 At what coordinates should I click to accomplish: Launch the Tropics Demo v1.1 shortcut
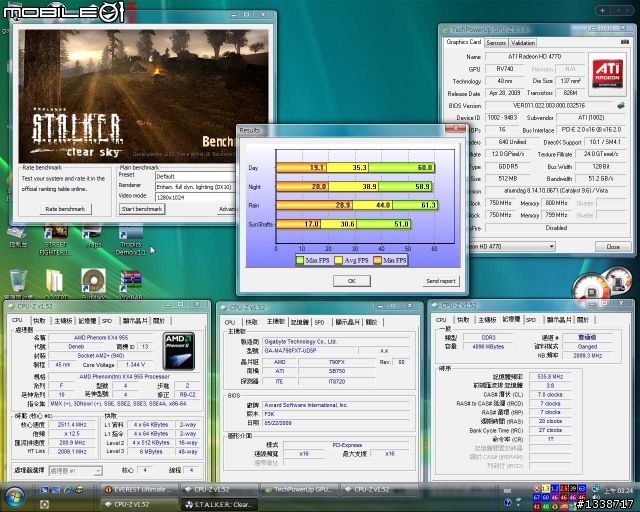click(131, 241)
